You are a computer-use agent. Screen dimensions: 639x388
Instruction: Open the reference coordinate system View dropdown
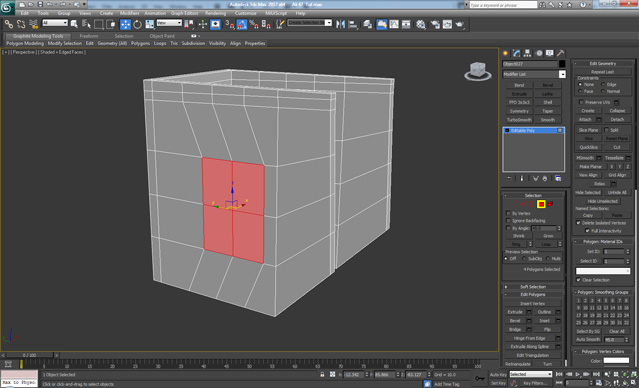click(x=169, y=23)
